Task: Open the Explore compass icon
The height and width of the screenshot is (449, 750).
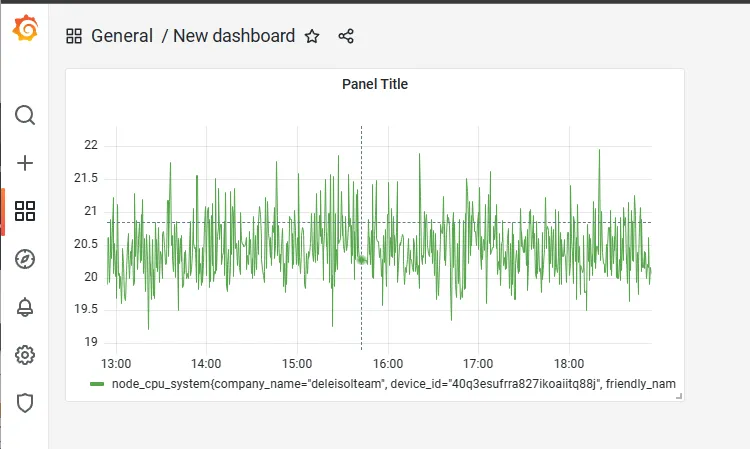Action: pyautogui.click(x=25, y=259)
